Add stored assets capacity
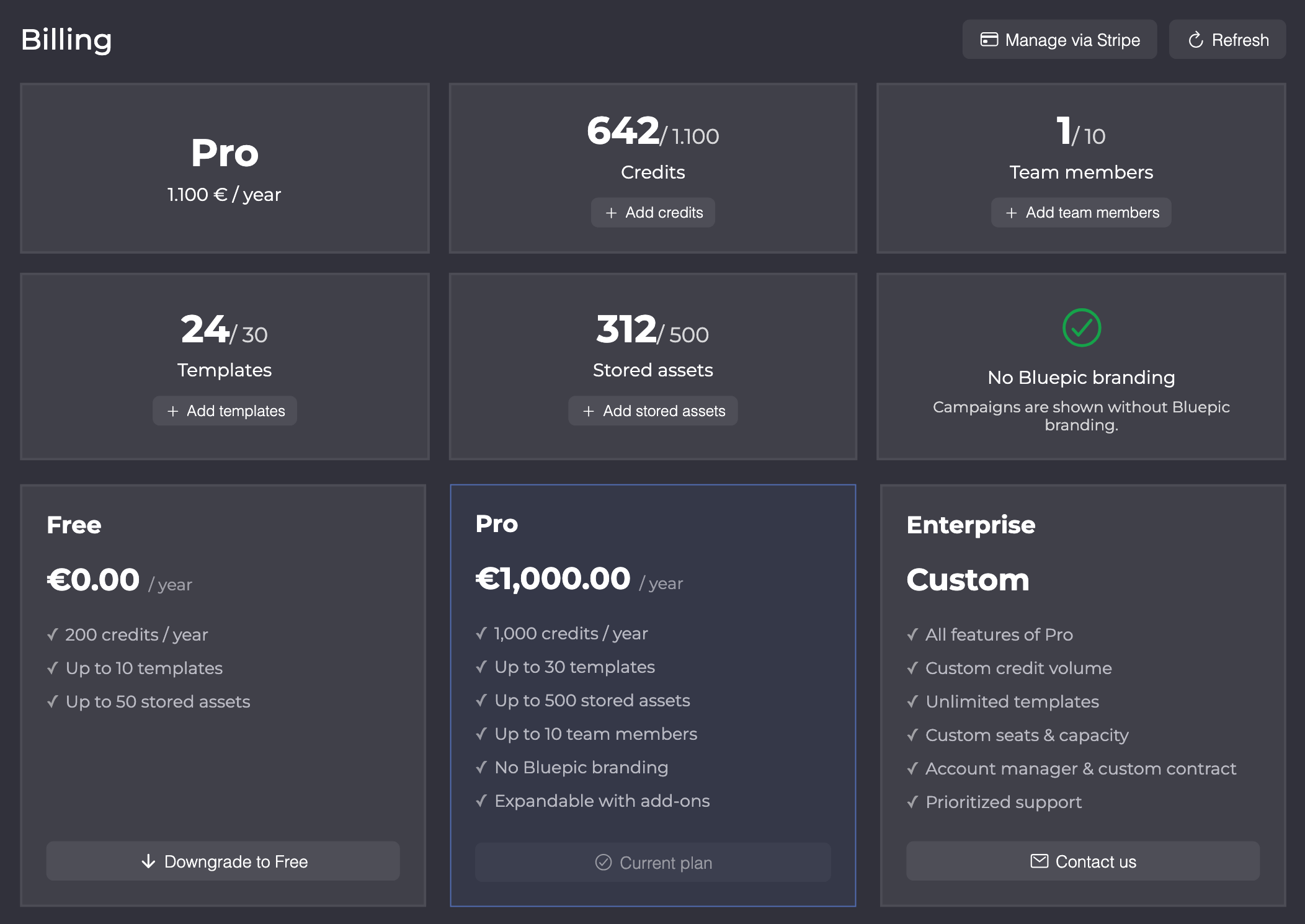Screen dimensions: 1305x924 [x=653, y=411]
